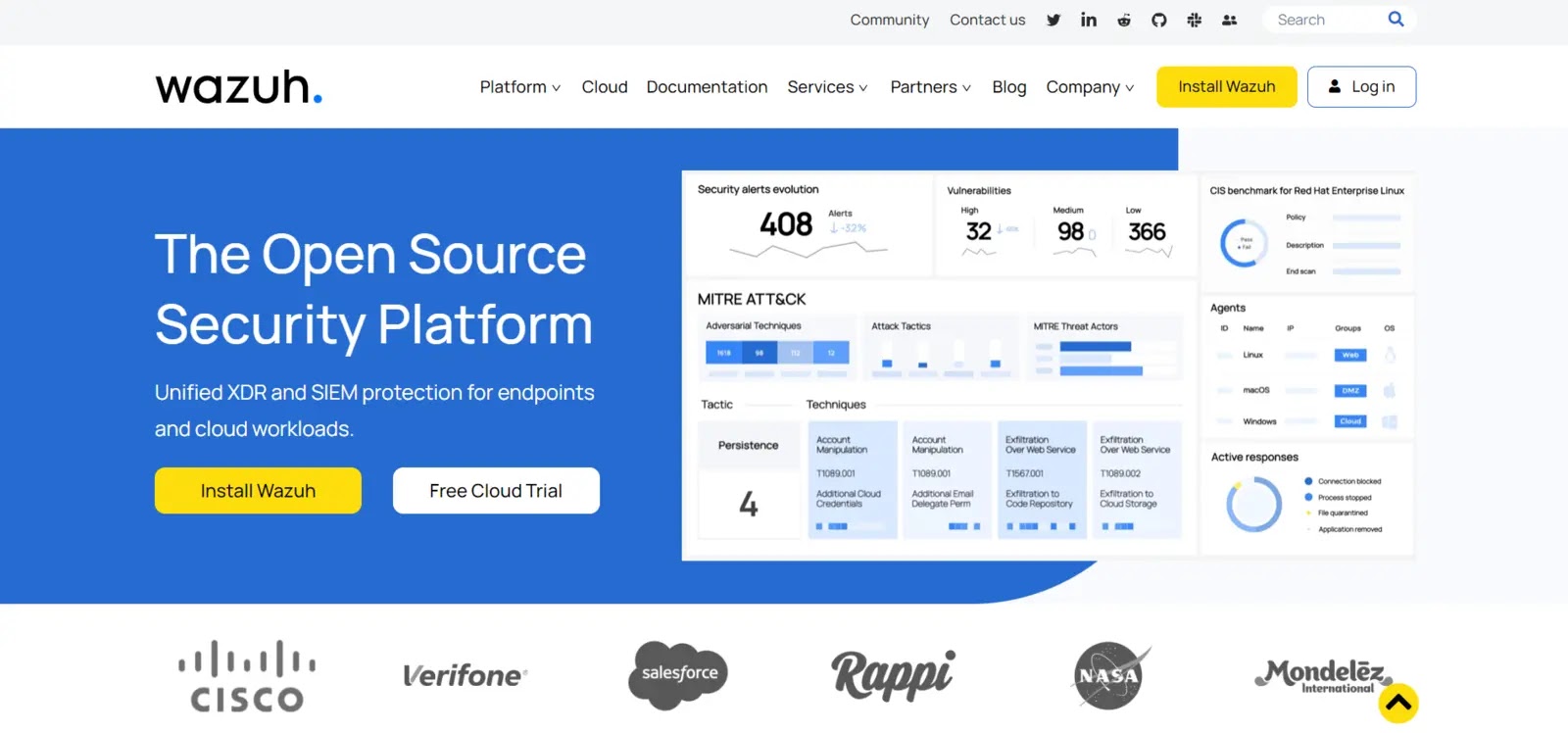The height and width of the screenshot is (733, 1568).
Task: Click the magnifying glass search icon
Action: tap(1396, 19)
